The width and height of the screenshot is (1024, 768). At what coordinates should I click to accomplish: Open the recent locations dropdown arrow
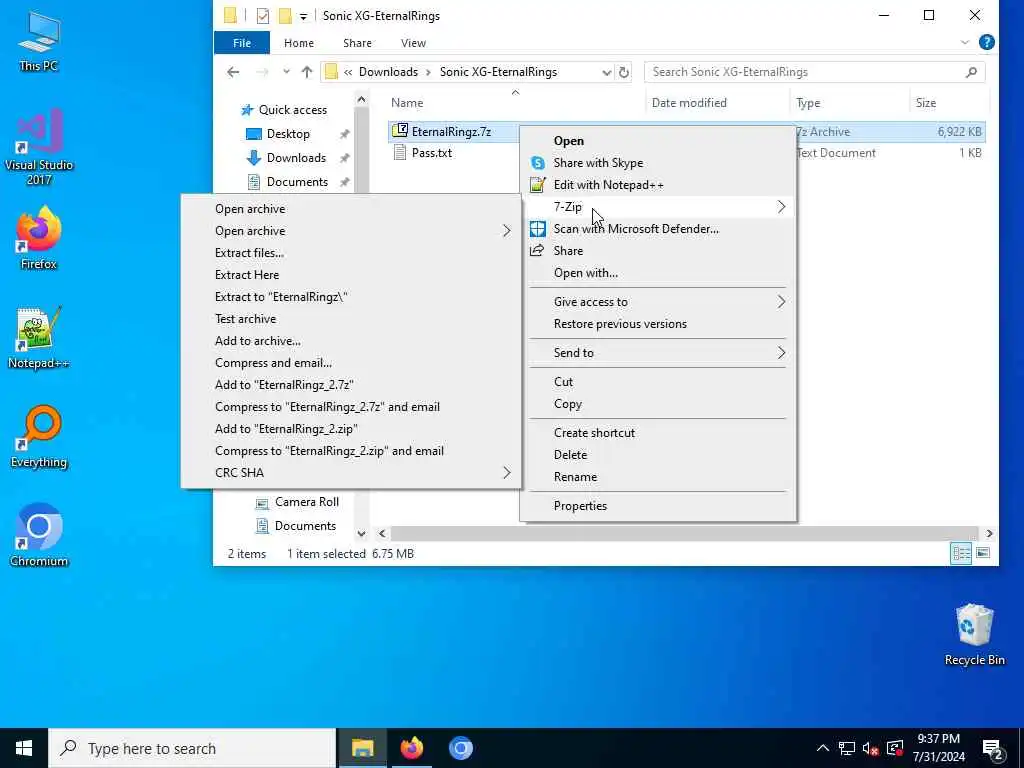[x=286, y=72]
